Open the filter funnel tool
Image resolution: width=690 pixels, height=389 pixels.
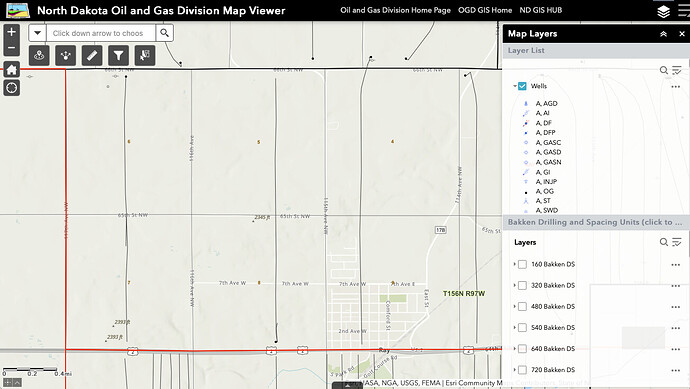(118, 55)
